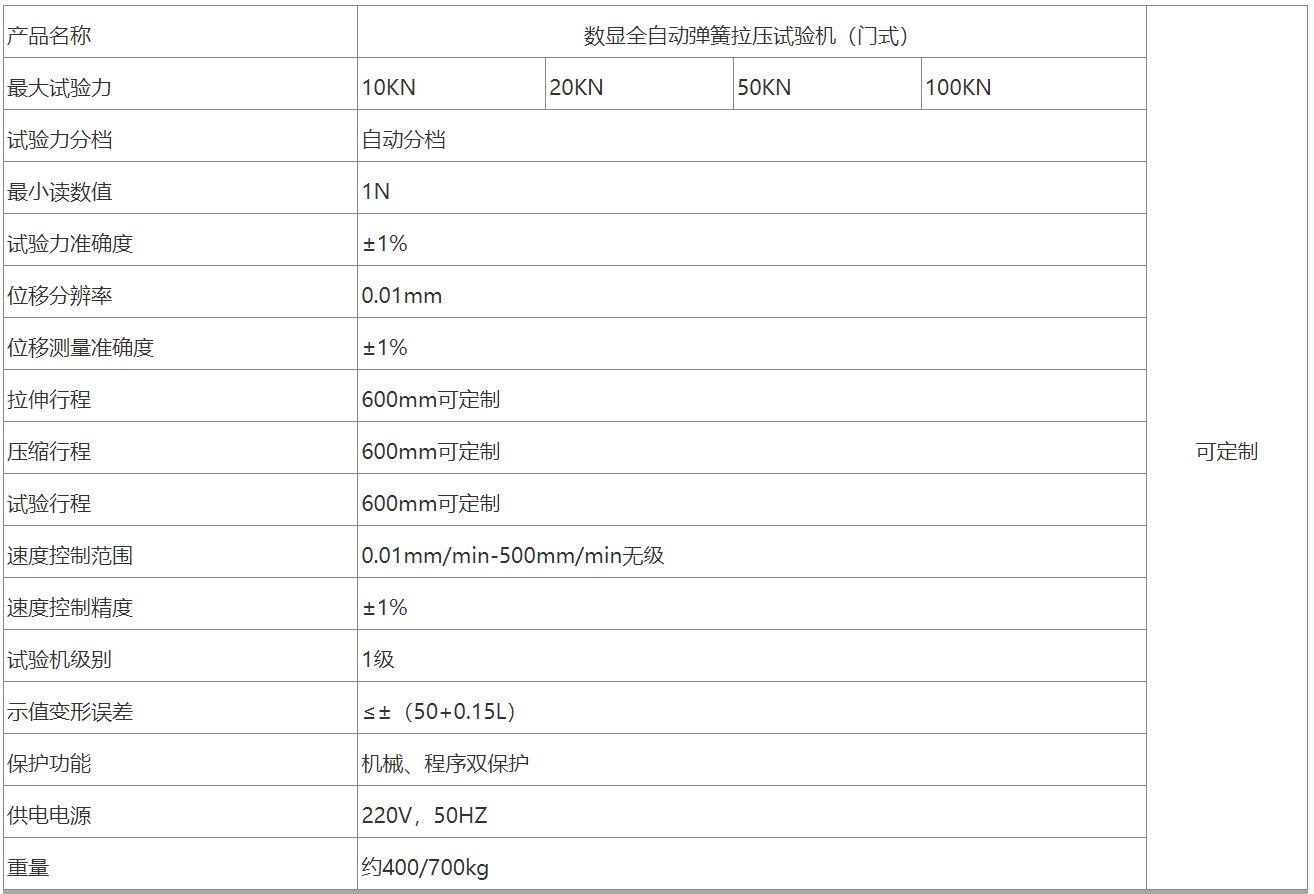Click the 0.01mm displacement resolution value
This screenshot has width=1314, height=894.
[x=402, y=296]
